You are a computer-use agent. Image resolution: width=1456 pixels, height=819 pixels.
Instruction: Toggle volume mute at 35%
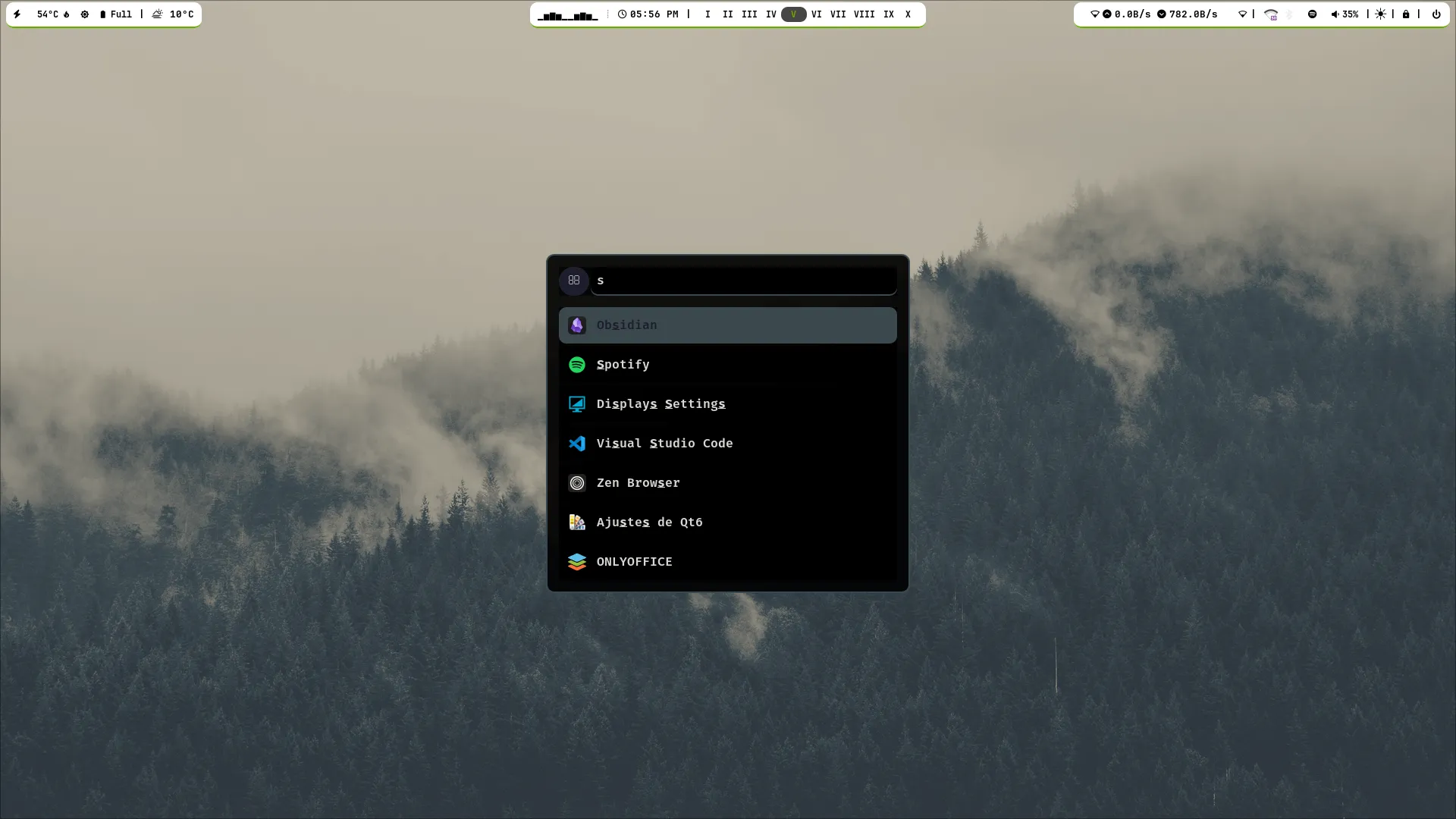[1345, 14]
